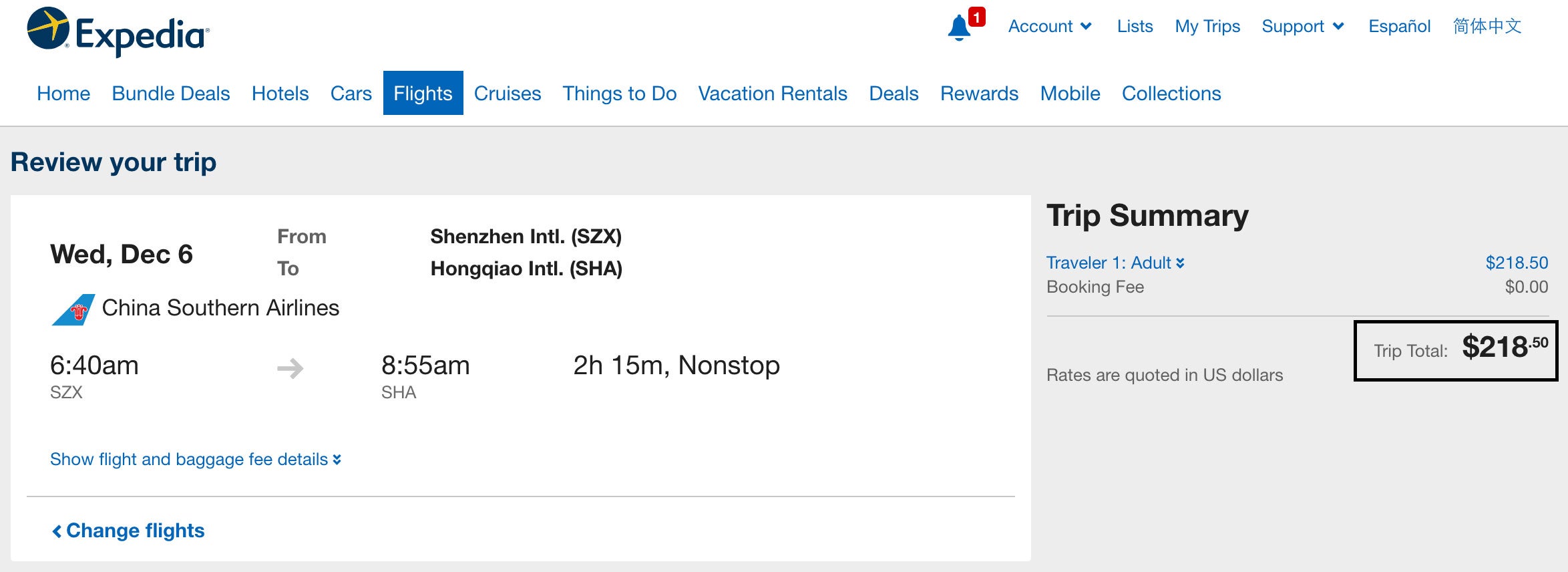Expand the Account dropdown
Screen dimensions: 1568x572
pyautogui.click(x=1050, y=26)
